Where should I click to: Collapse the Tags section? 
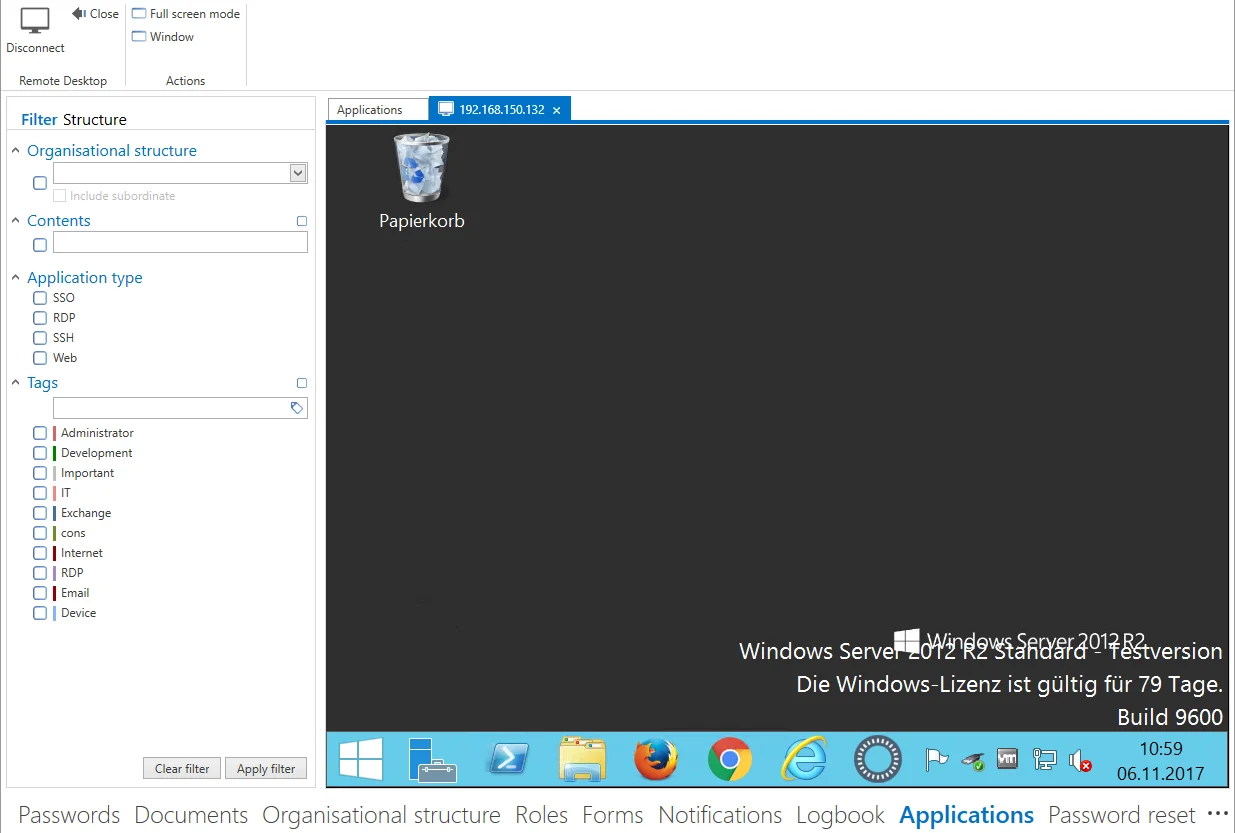pyautogui.click(x=16, y=383)
